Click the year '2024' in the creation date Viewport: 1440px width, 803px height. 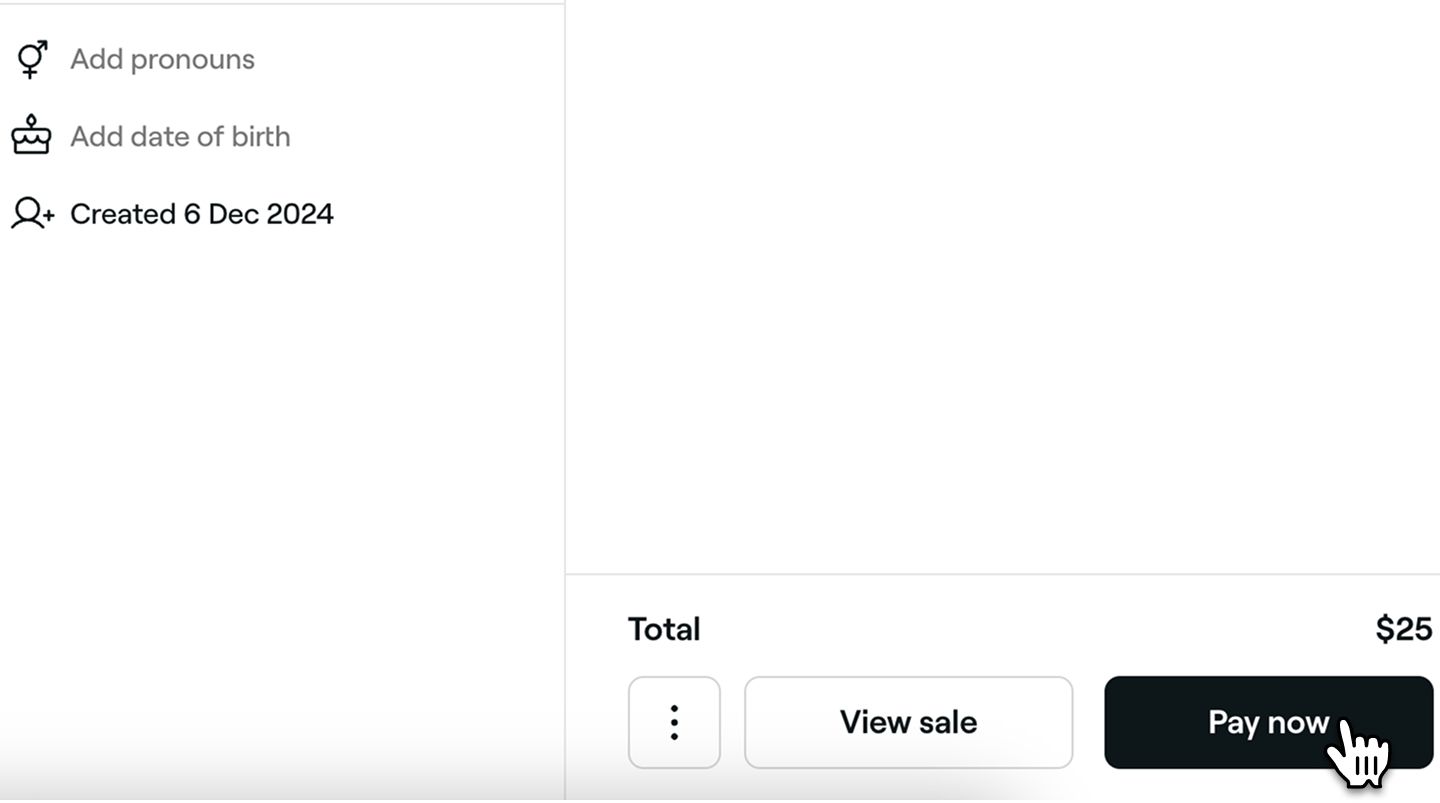coord(300,214)
